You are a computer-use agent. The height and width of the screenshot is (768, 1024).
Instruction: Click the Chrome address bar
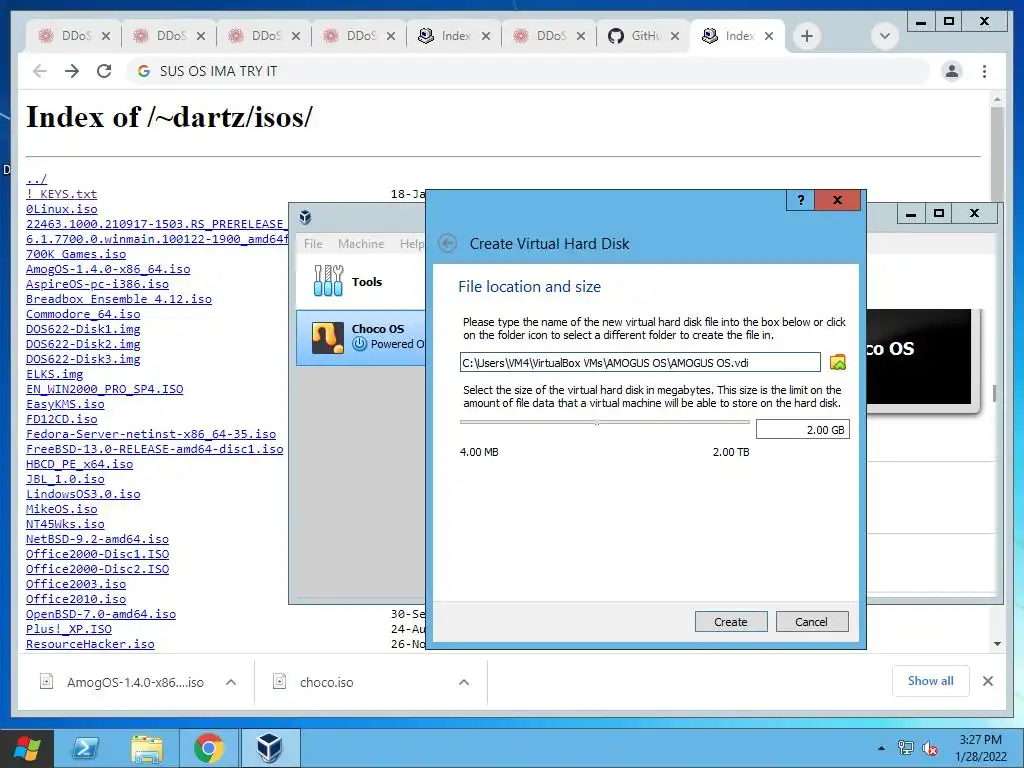530,71
